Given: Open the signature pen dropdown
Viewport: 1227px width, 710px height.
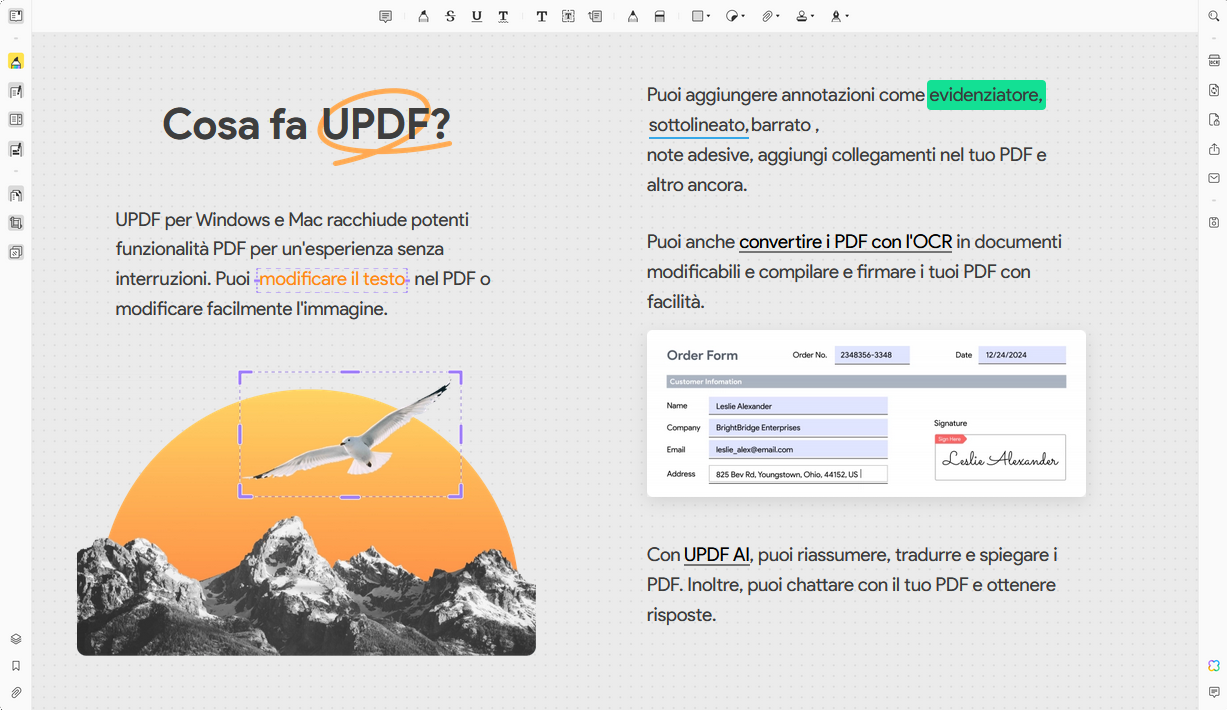Looking at the screenshot, I should 840,16.
